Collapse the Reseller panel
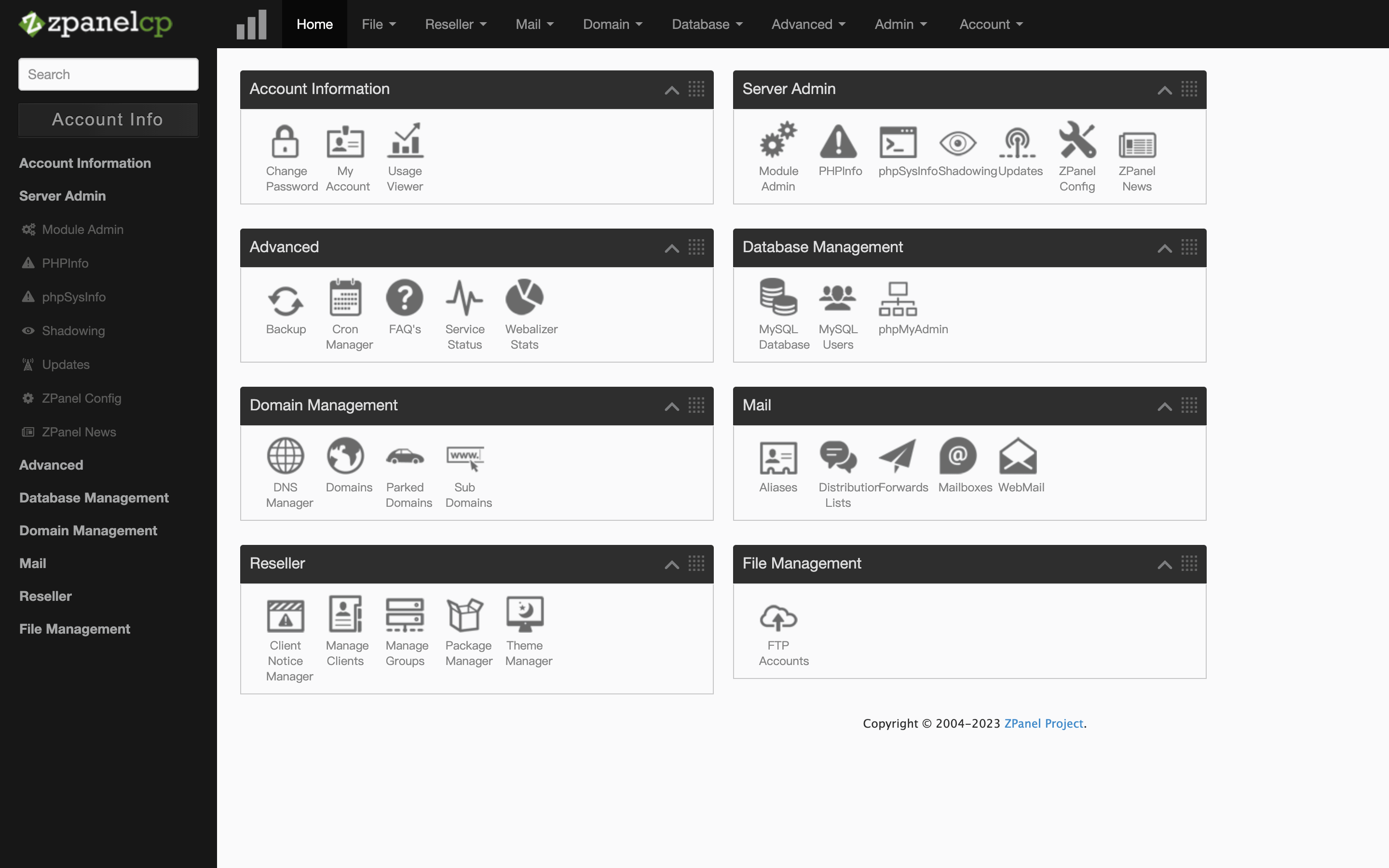 click(x=671, y=564)
